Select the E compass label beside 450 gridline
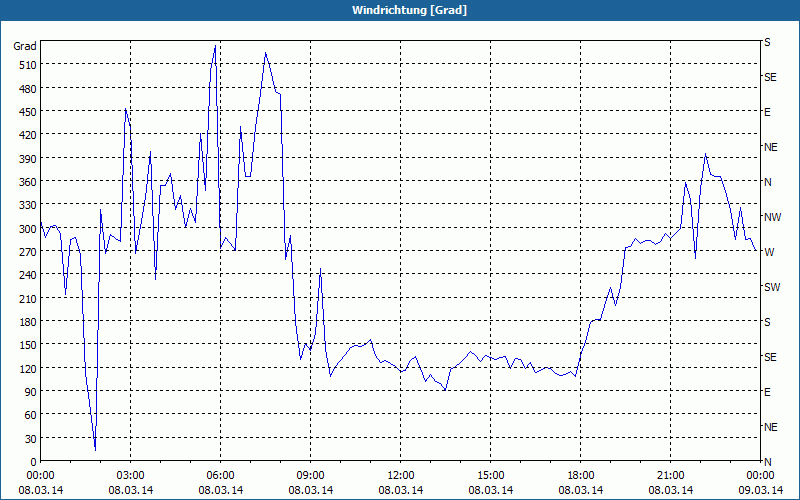Image resolution: width=800 pixels, height=500 pixels. click(x=767, y=112)
